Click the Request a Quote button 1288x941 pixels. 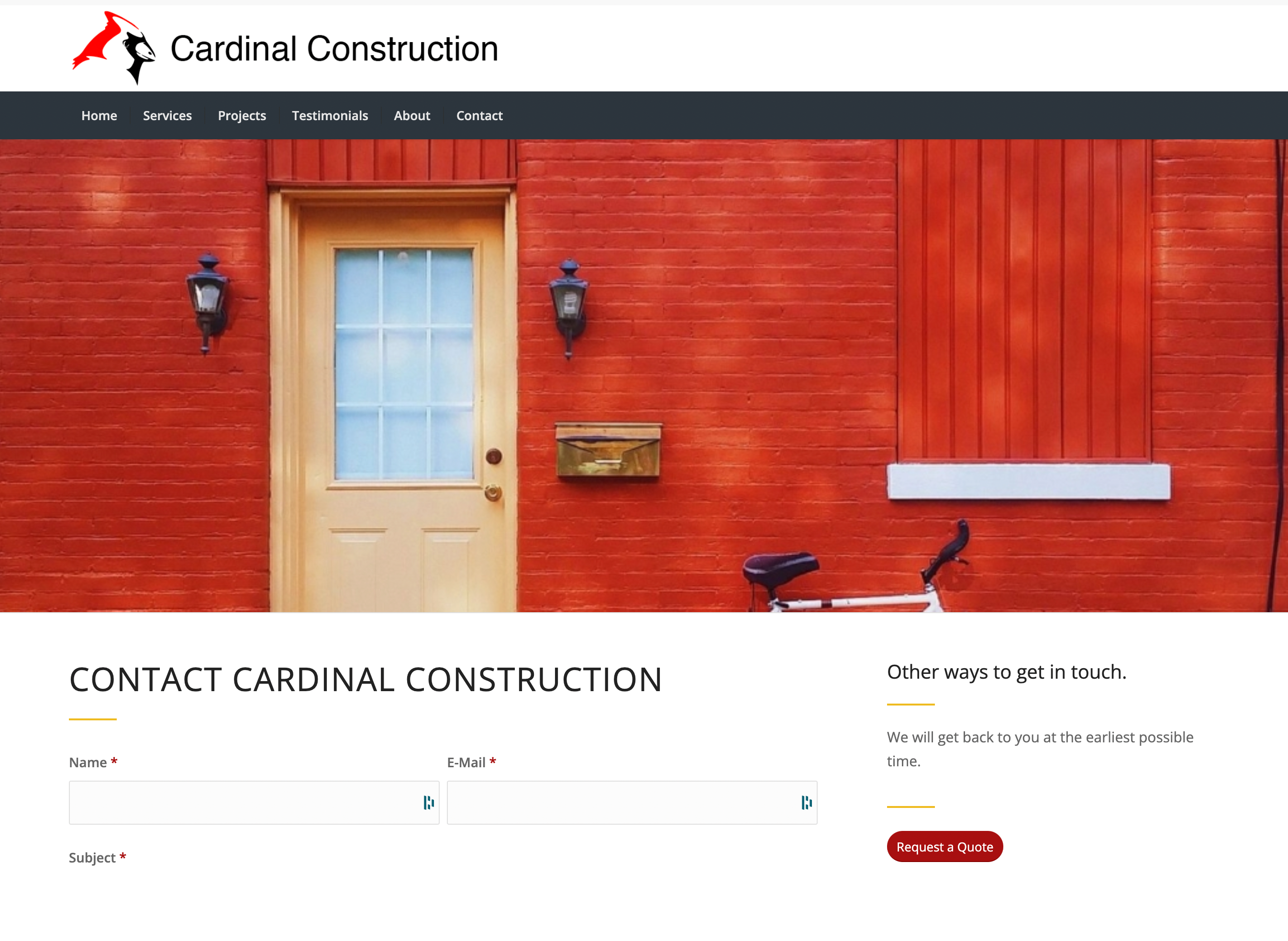tap(944, 846)
